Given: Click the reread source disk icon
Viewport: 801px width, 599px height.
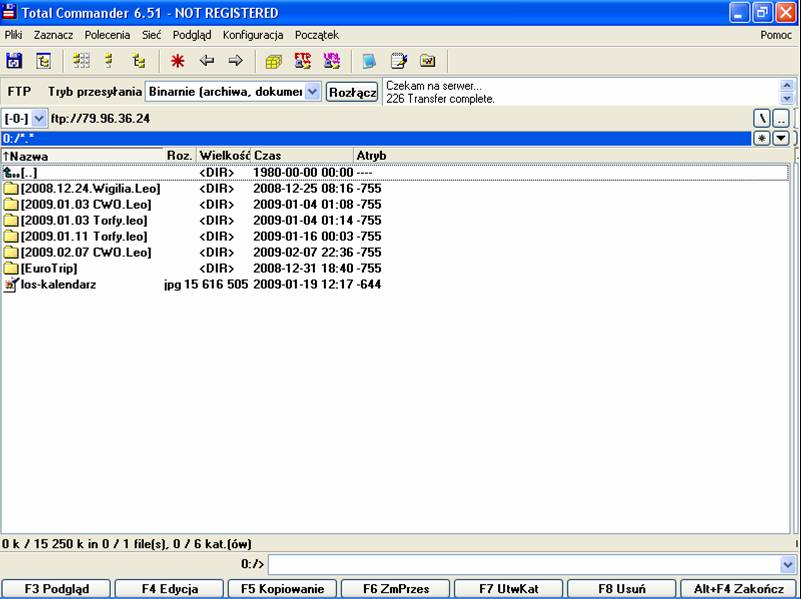Looking at the screenshot, I should 14,61.
